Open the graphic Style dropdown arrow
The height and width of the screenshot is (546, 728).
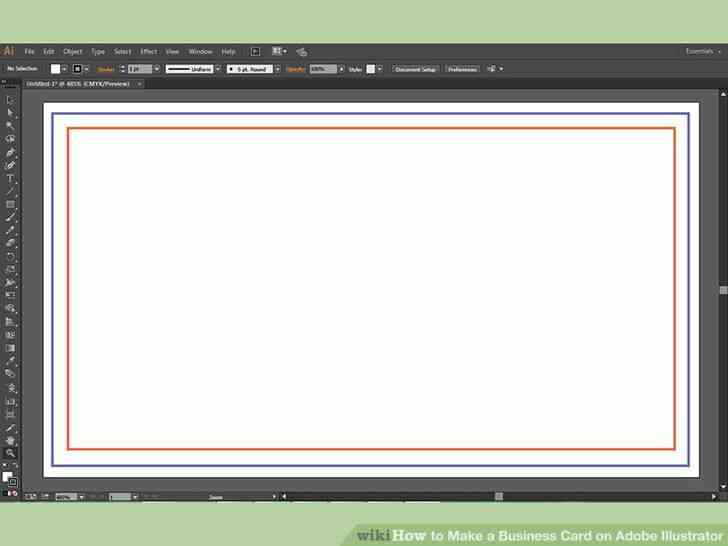click(380, 69)
